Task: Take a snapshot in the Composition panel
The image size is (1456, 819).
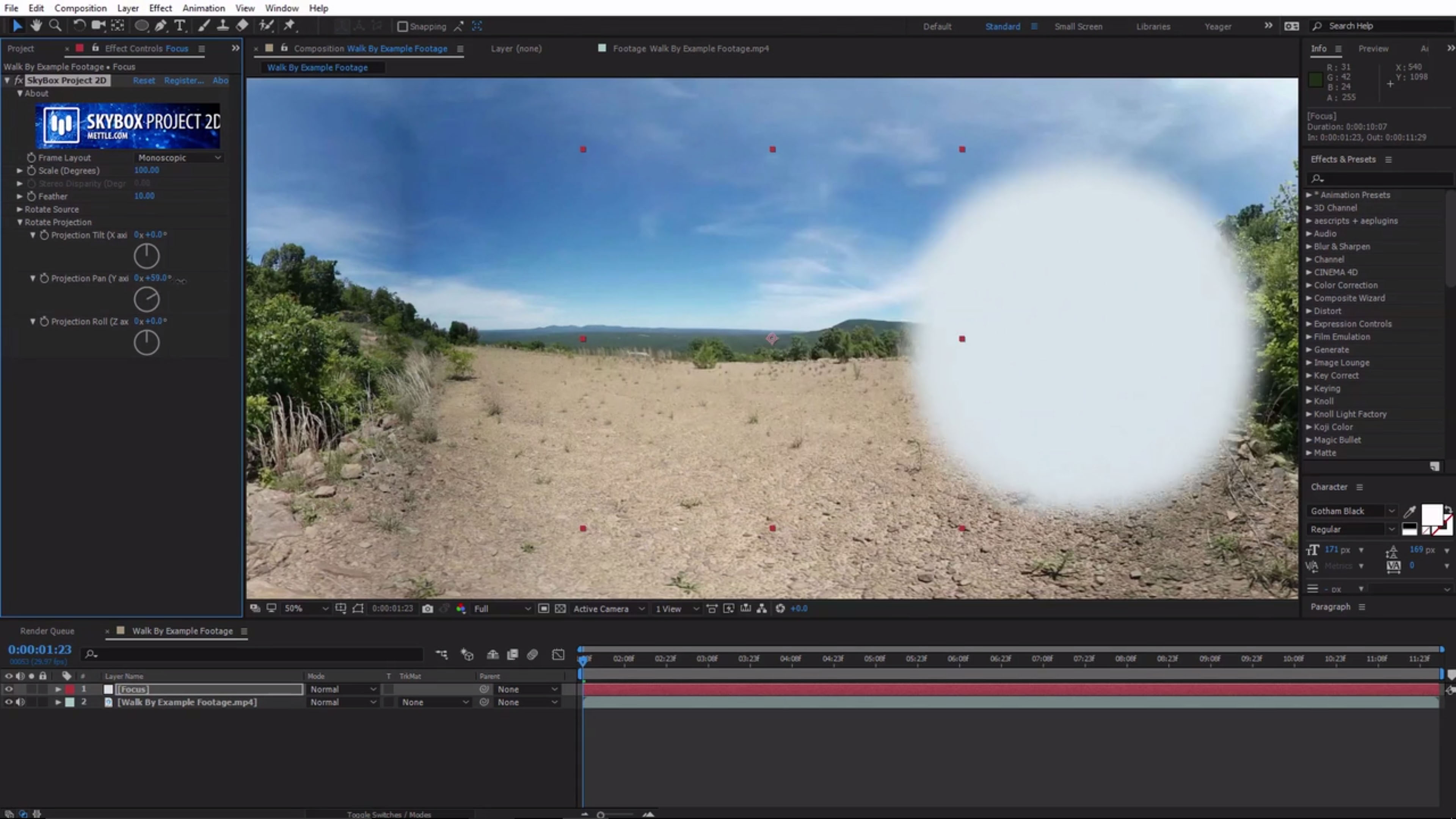Action: (428, 608)
